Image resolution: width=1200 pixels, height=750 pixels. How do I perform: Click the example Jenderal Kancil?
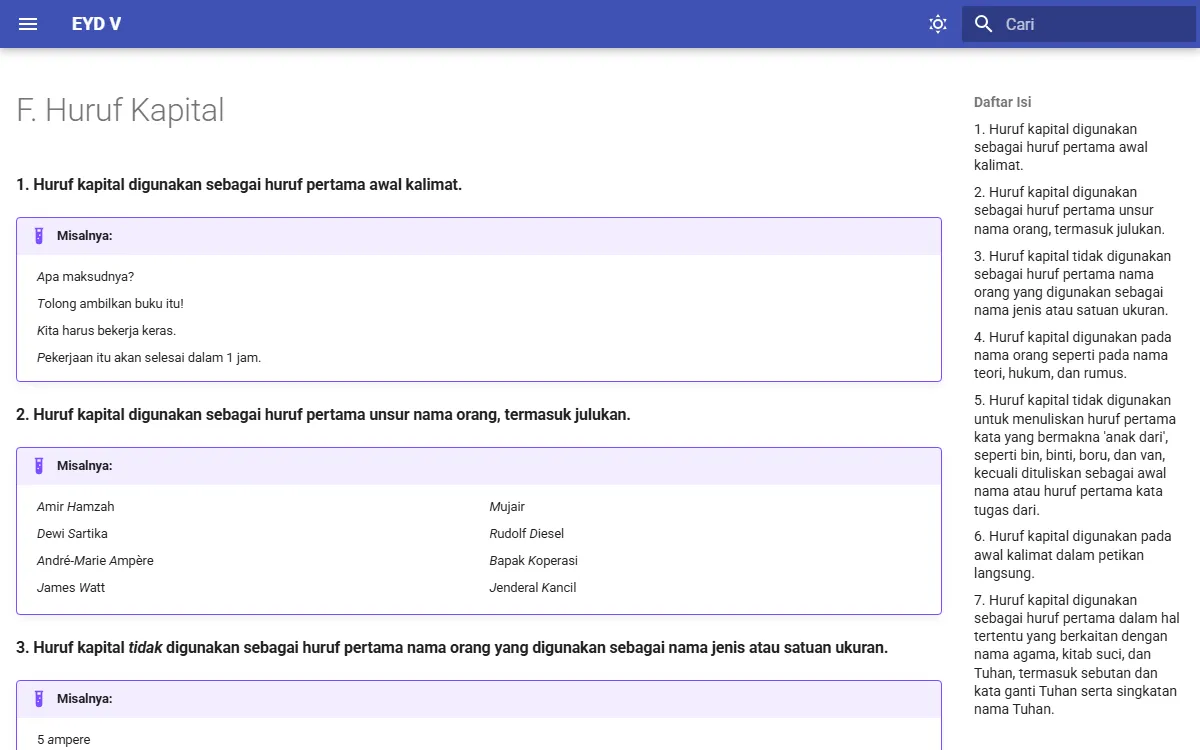pos(533,588)
